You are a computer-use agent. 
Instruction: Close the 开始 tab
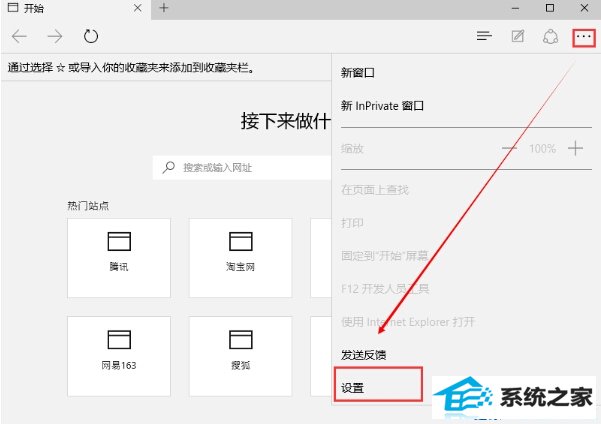(138, 8)
